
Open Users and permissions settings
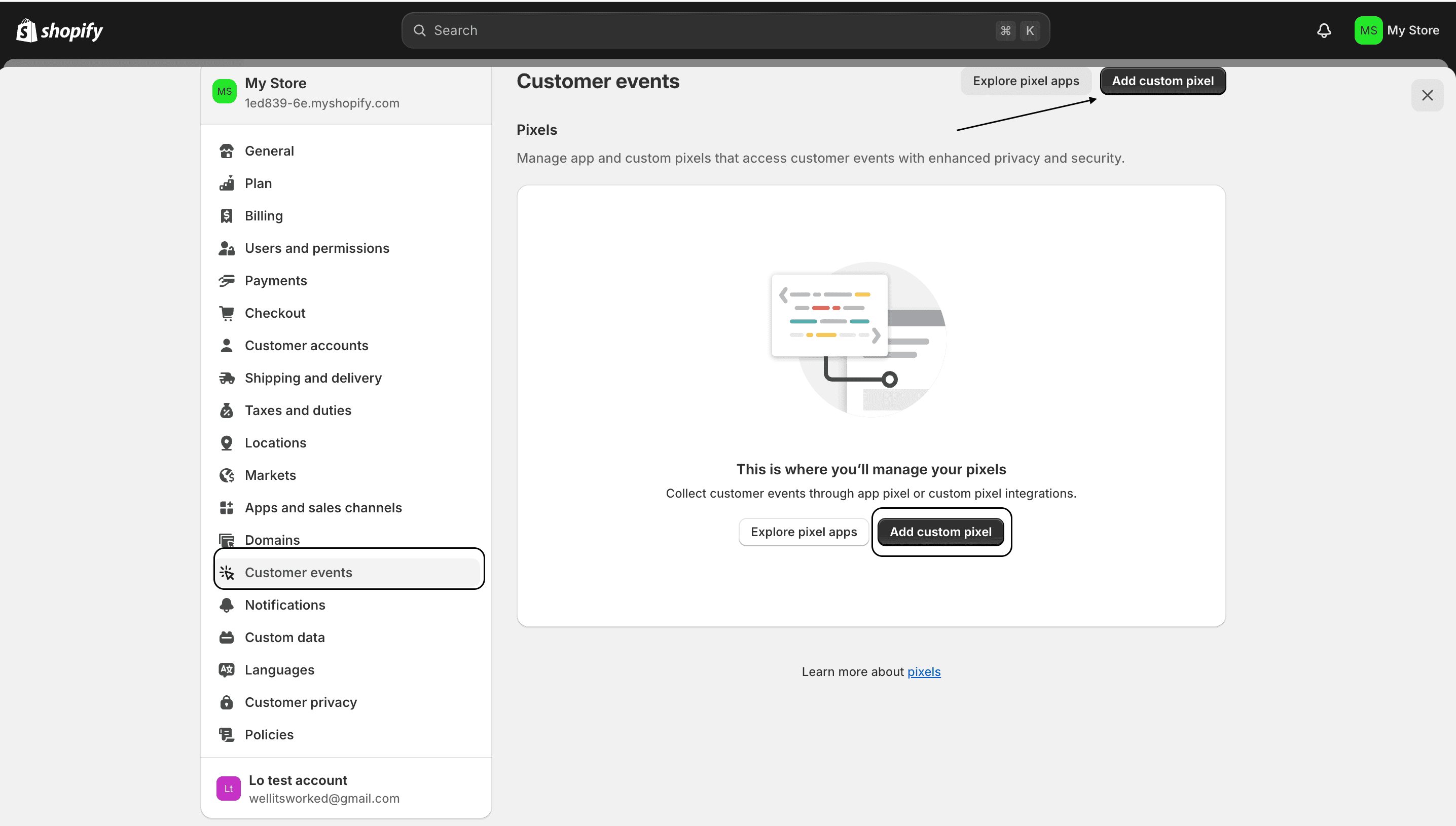click(x=317, y=248)
